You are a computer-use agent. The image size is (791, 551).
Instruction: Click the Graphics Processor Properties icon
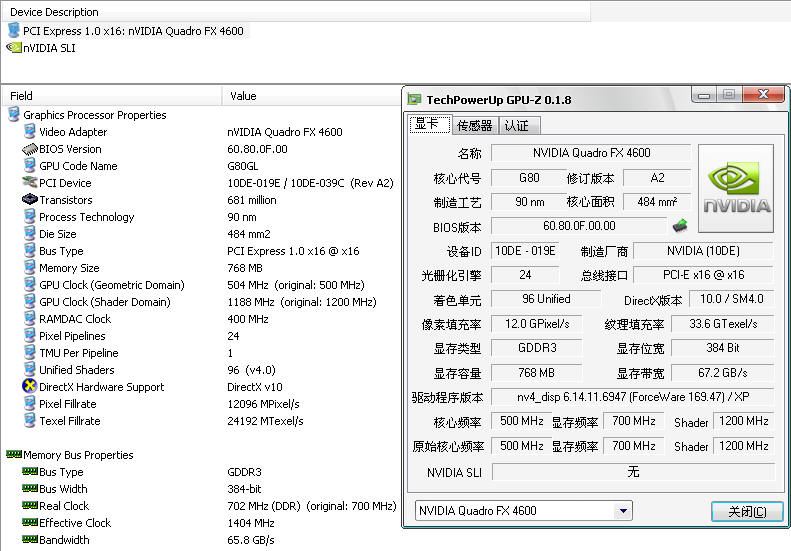14,115
